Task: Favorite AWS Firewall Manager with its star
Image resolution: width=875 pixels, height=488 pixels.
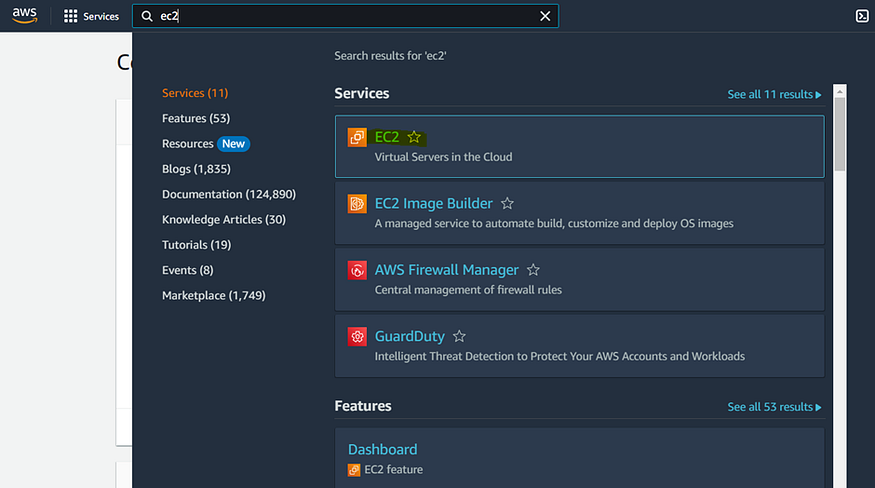Action: pyautogui.click(x=533, y=270)
